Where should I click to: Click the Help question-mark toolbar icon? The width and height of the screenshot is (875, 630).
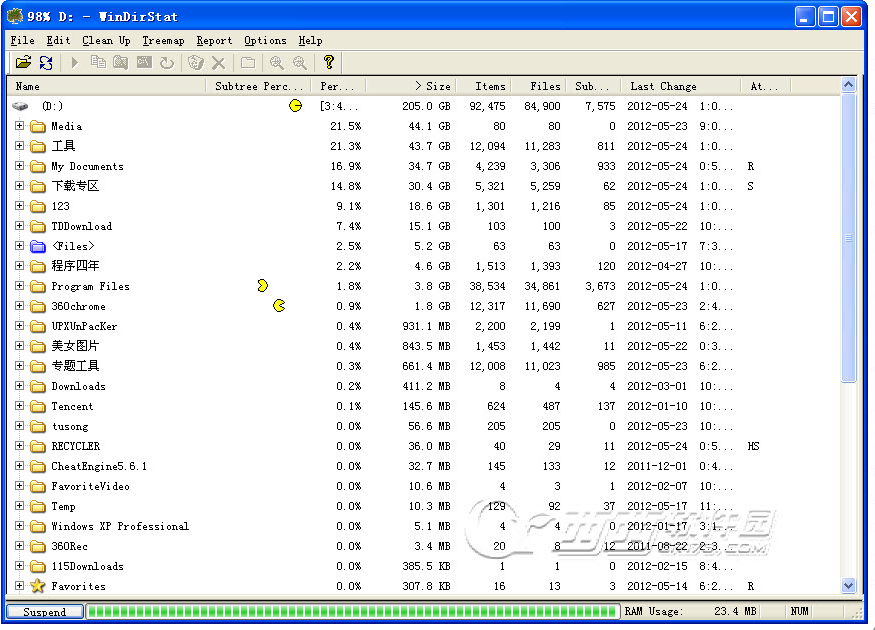click(x=329, y=62)
